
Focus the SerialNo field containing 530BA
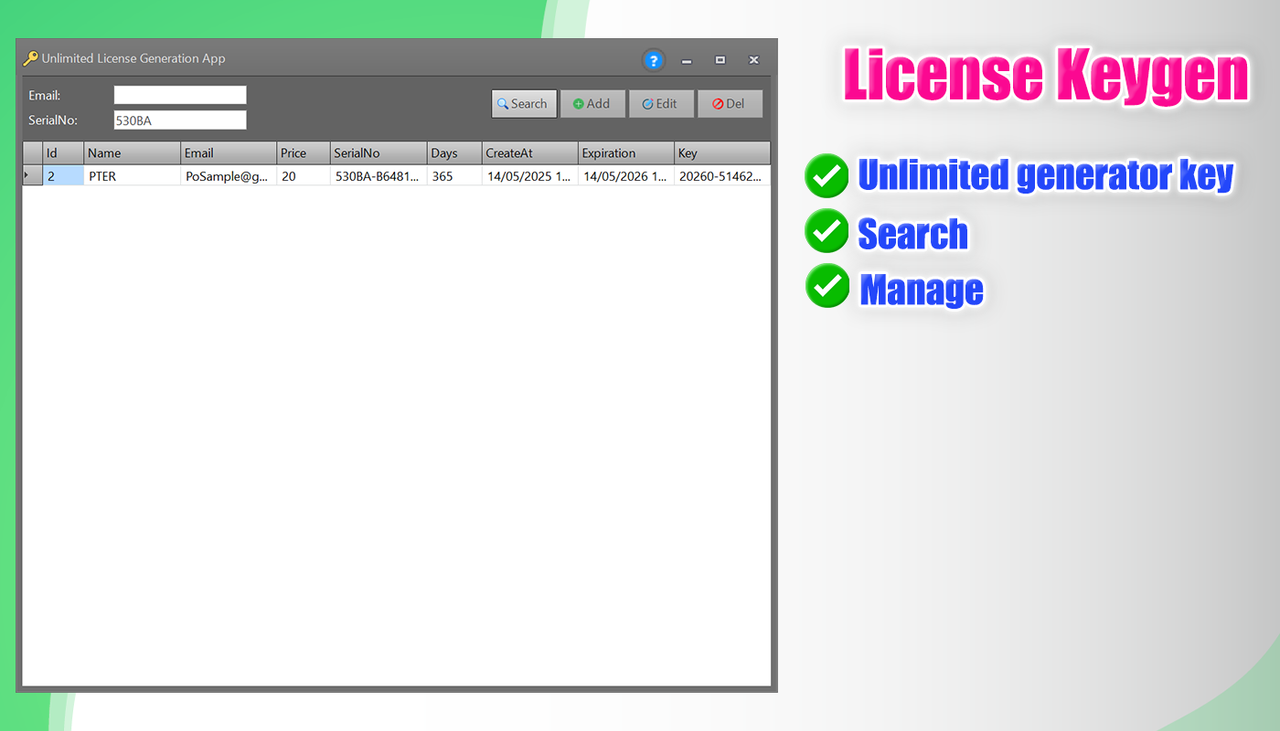point(180,120)
